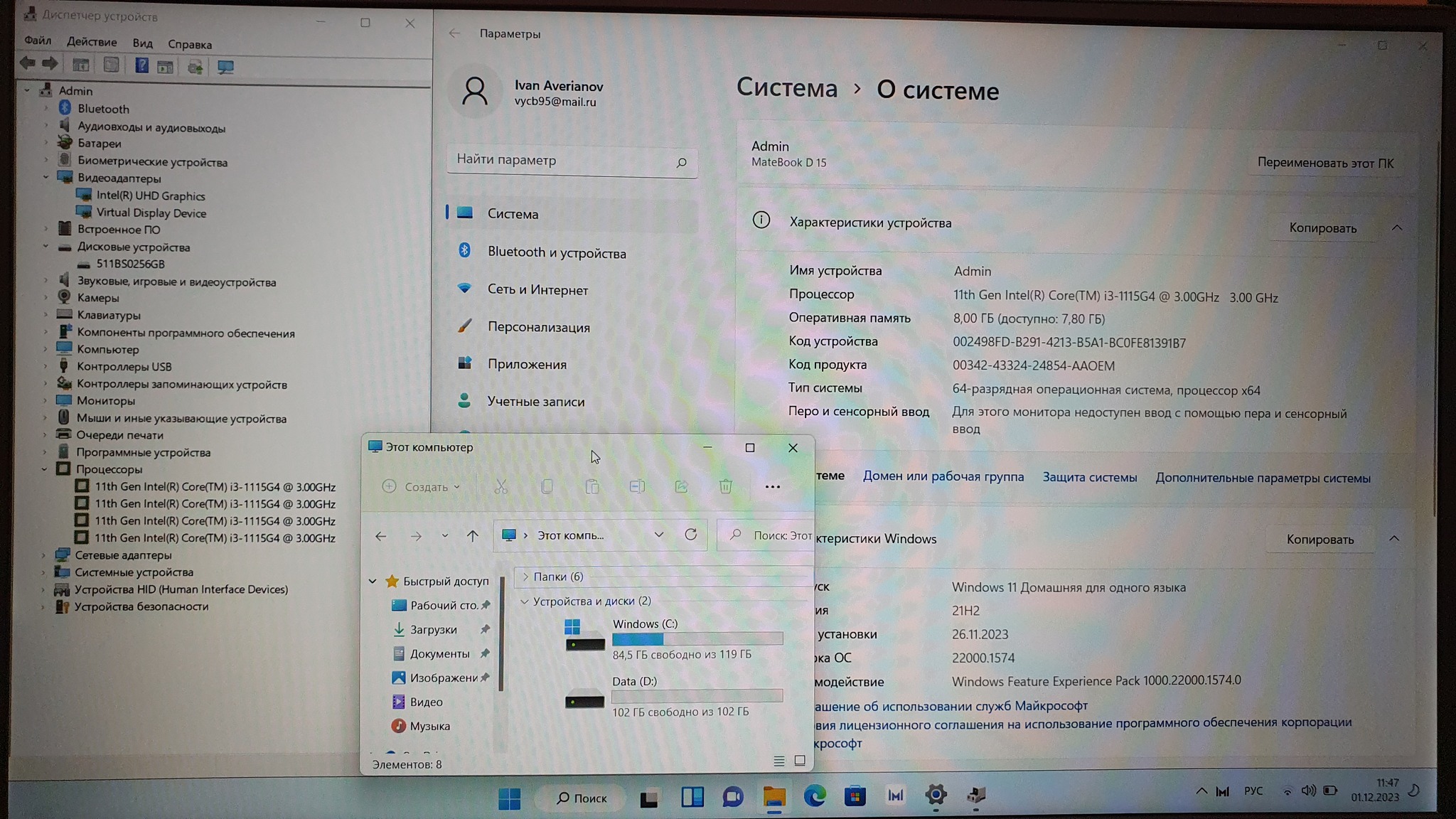Click the Найти параметр search field
The height and width of the screenshot is (819, 1456).
tap(562, 160)
